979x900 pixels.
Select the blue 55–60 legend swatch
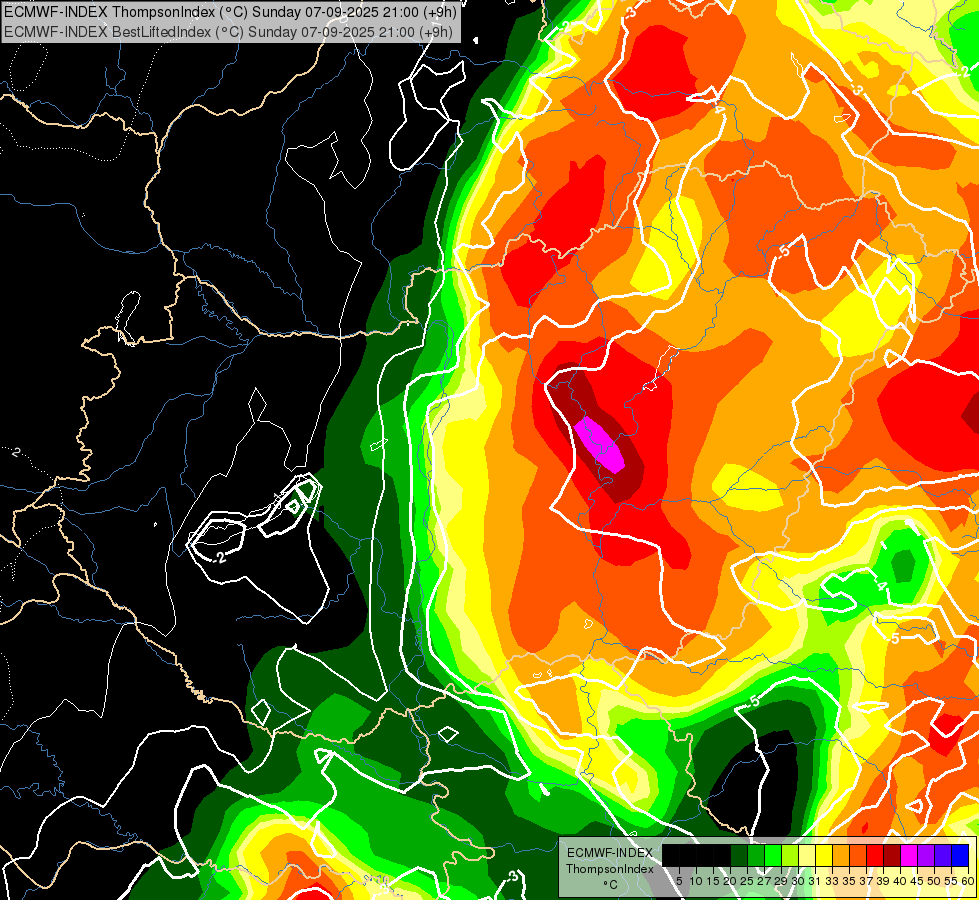point(960,855)
